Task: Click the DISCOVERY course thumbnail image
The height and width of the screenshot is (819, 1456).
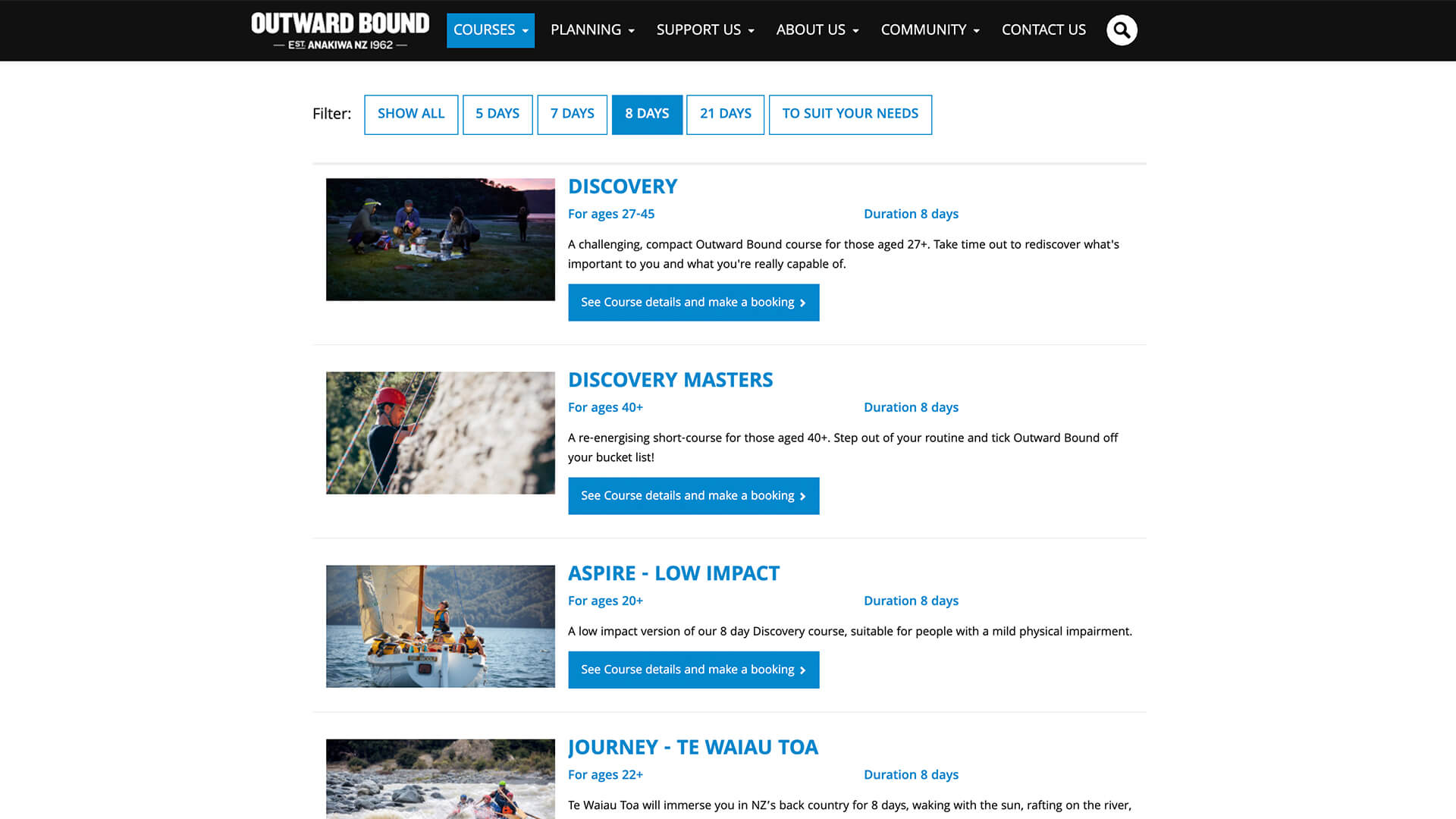Action: pyautogui.click(x=440, y=238)
